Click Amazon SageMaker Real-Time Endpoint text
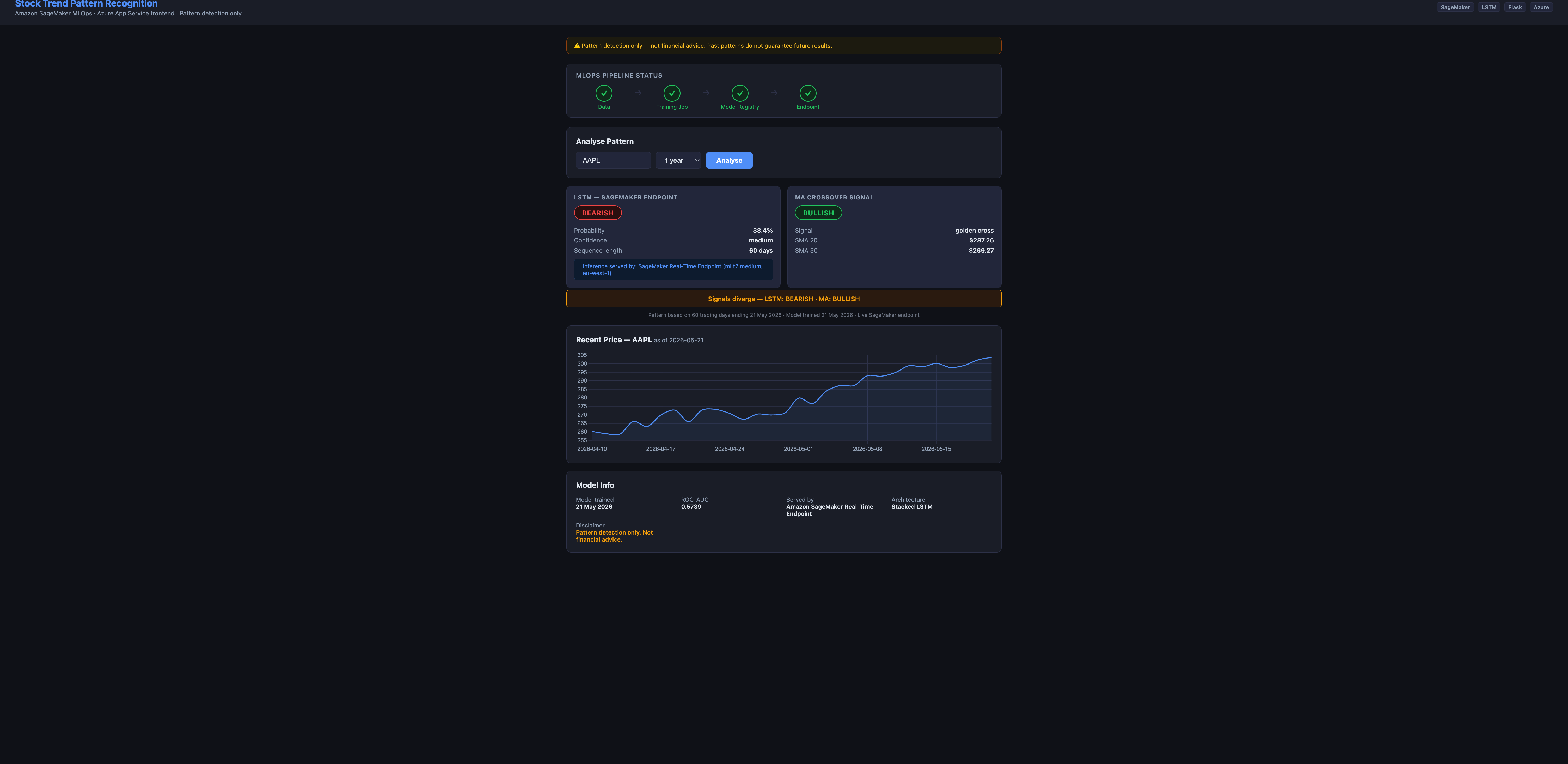This screenshot has width=1568, height=764. pyautogui.click(x=830, y=510)
